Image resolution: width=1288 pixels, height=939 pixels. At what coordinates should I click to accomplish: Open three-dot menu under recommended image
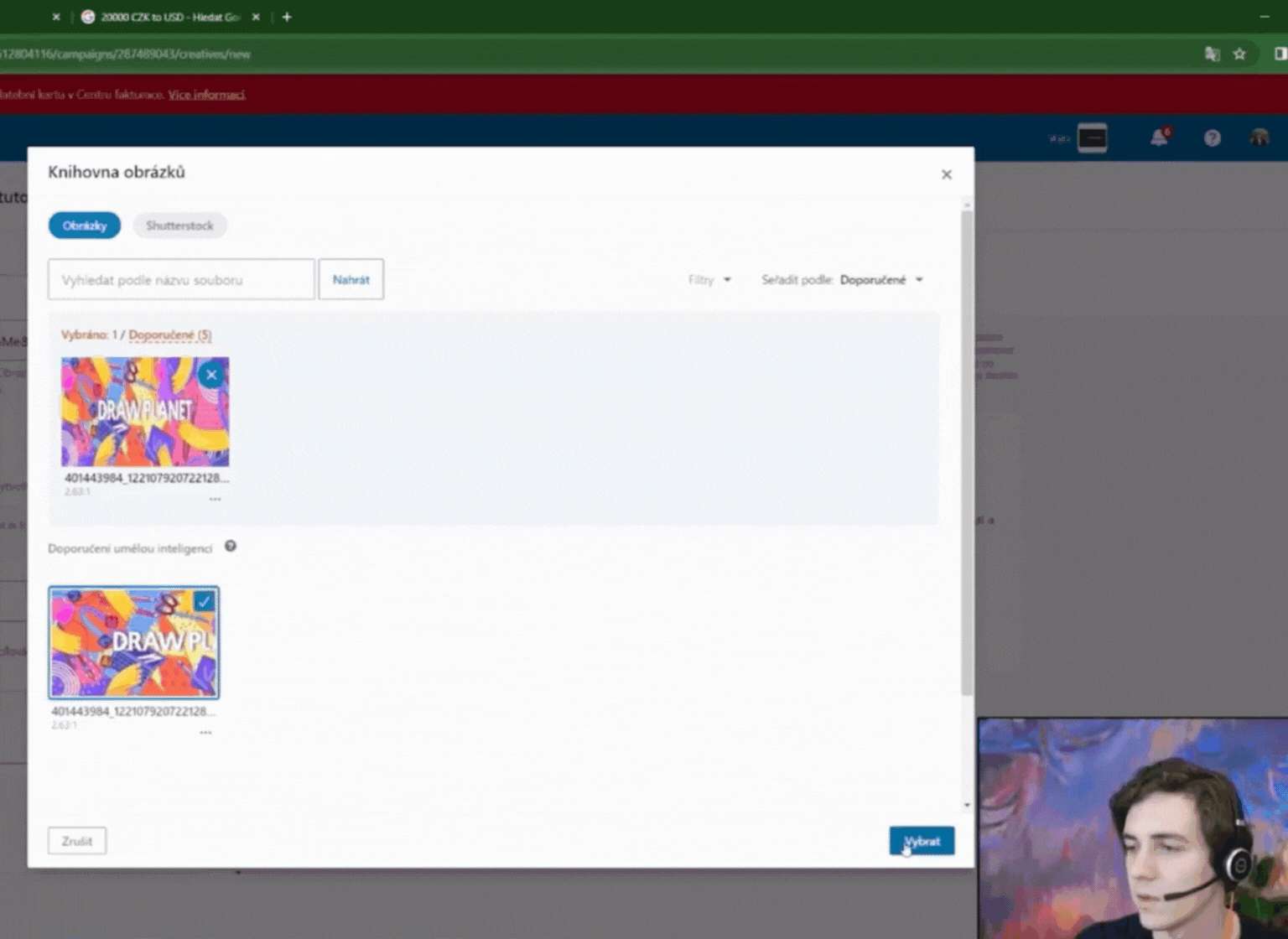coord(205,733)
